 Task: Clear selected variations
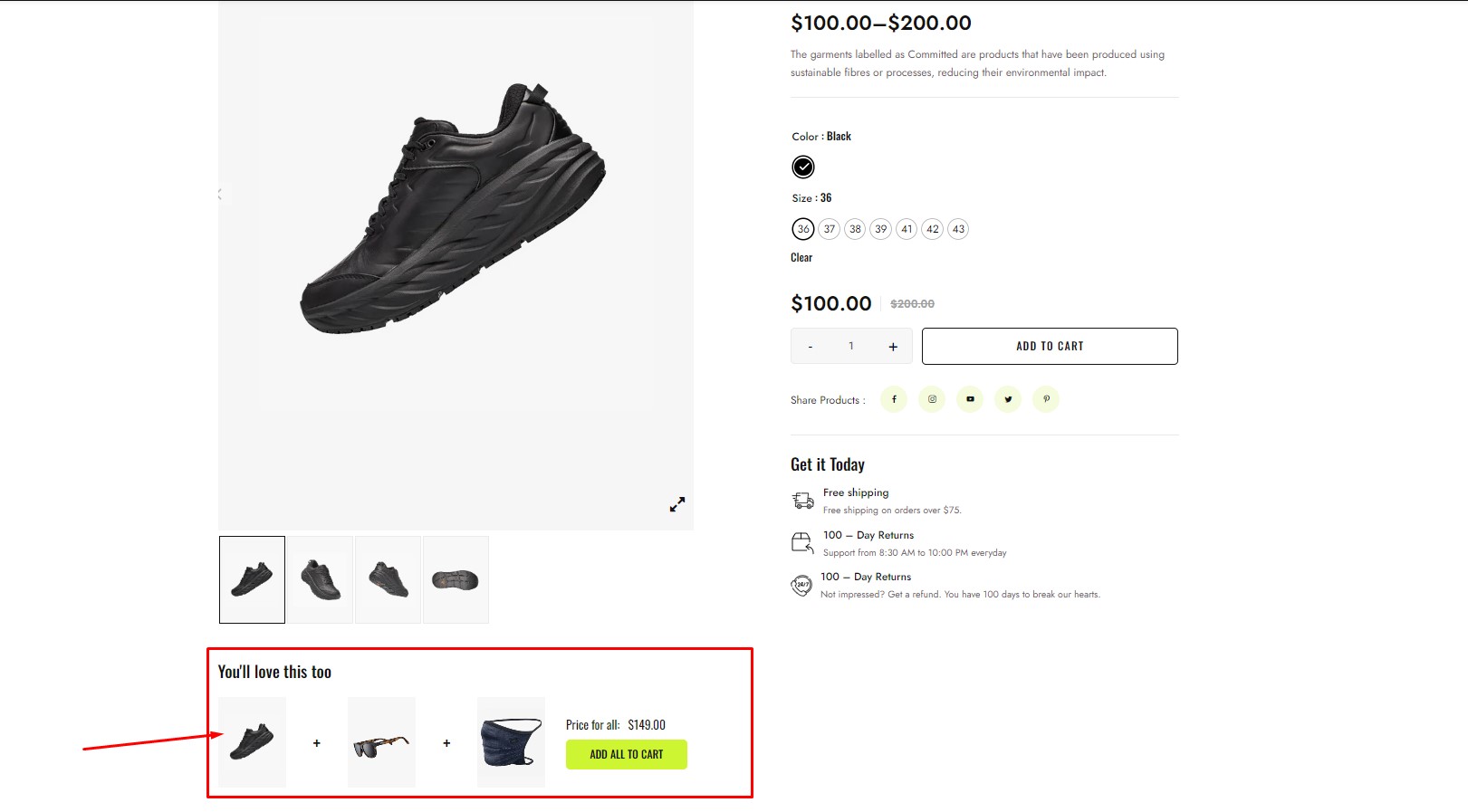tap(801, 258)
